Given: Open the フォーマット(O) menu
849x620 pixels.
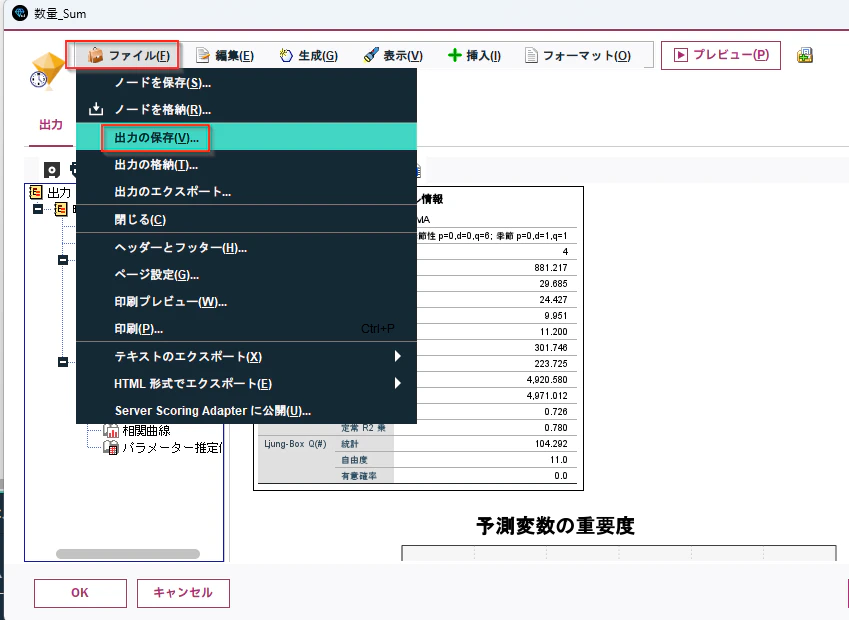Looking at the screenshot, I should tap(578, 55).
